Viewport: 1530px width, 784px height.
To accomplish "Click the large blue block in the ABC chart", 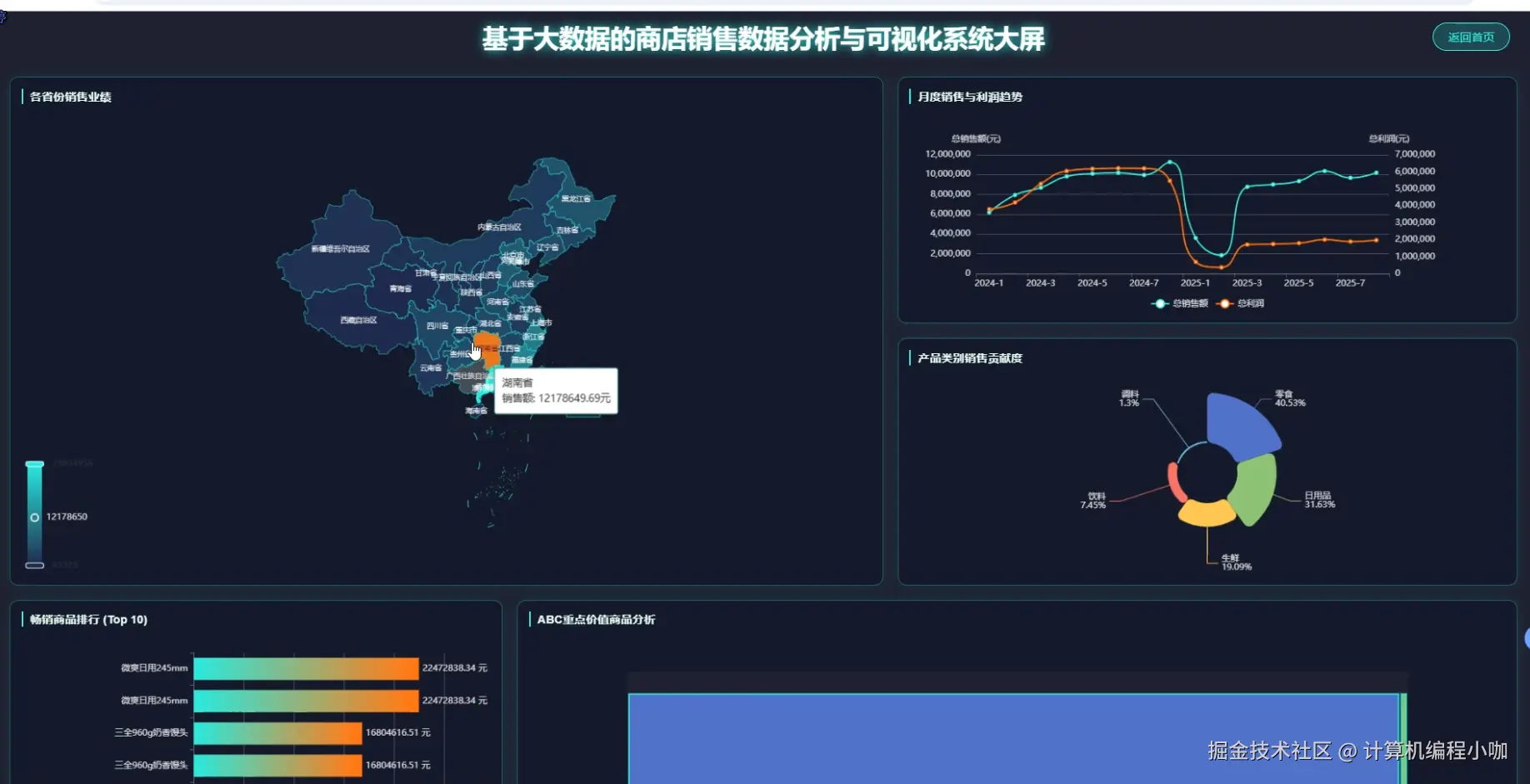I will tap(1013, 739).
